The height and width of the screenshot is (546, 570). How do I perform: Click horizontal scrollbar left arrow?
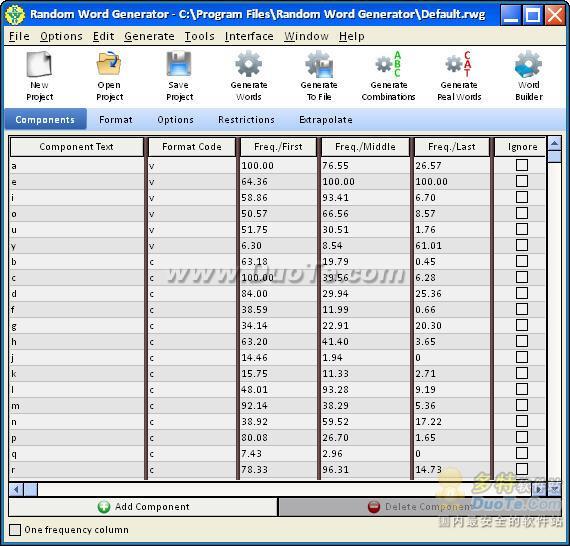[x=16, y=490]
